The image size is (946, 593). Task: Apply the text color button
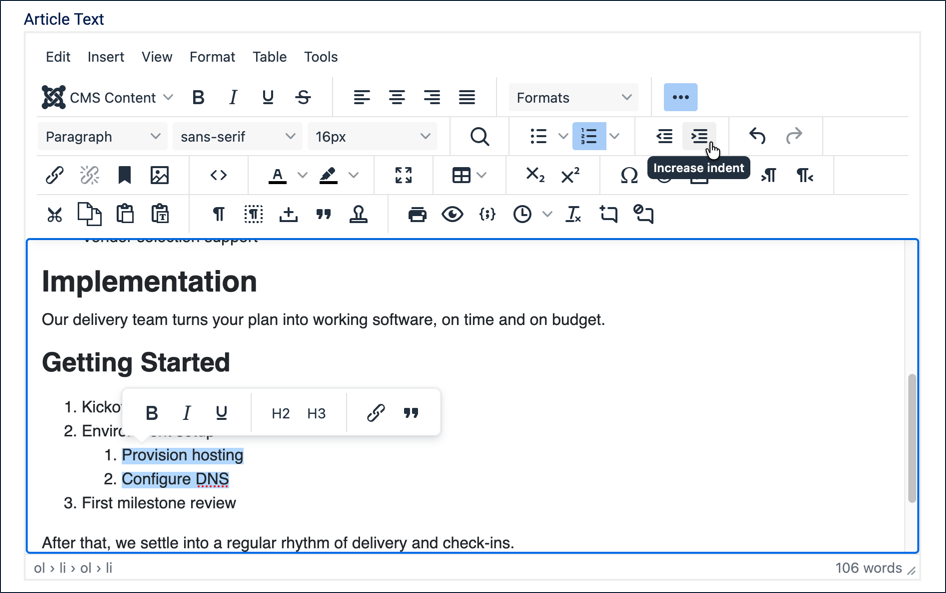point(278,175)
